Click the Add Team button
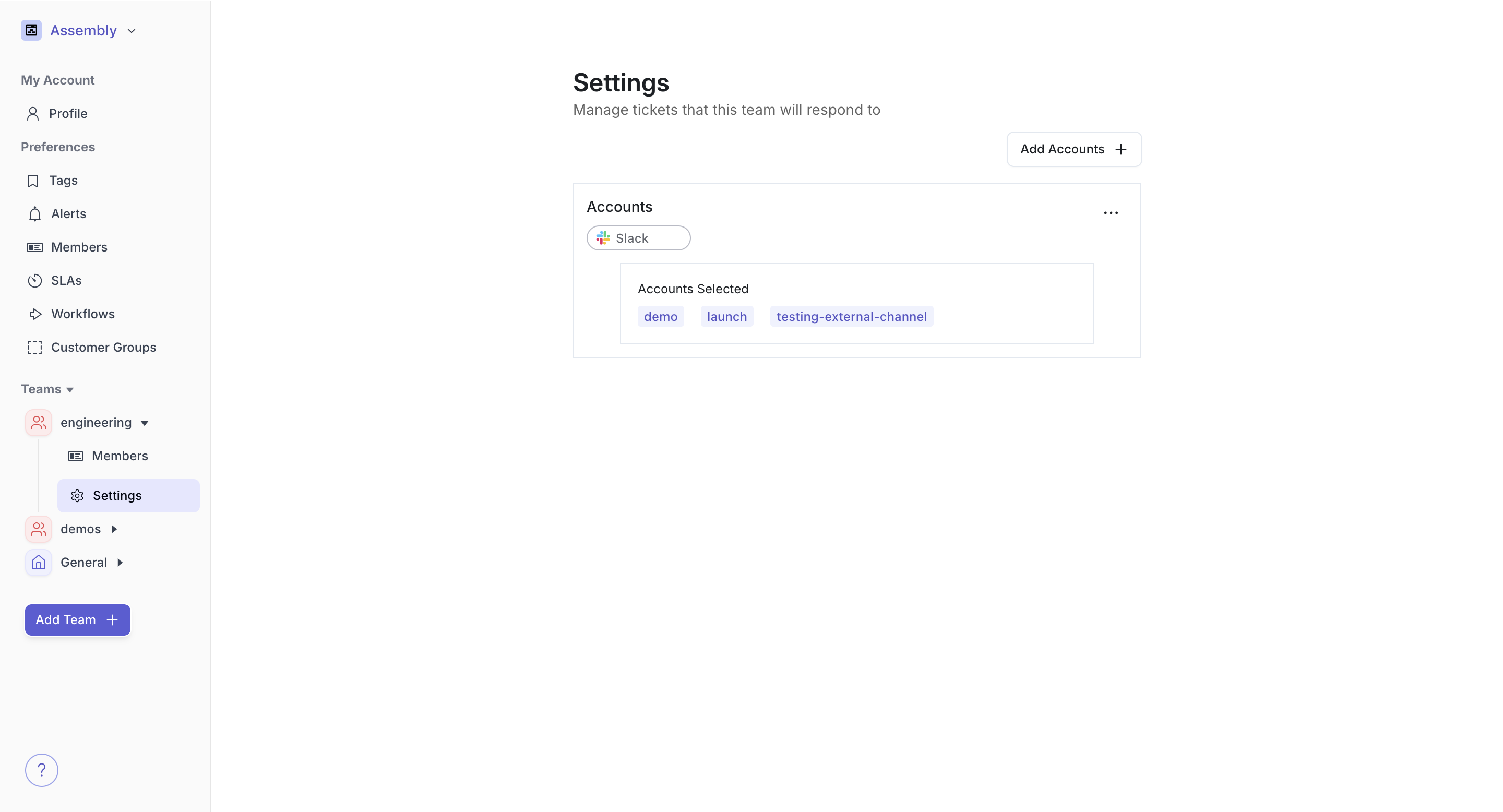The image size is (1503, 812). click(x=78, y=619)
